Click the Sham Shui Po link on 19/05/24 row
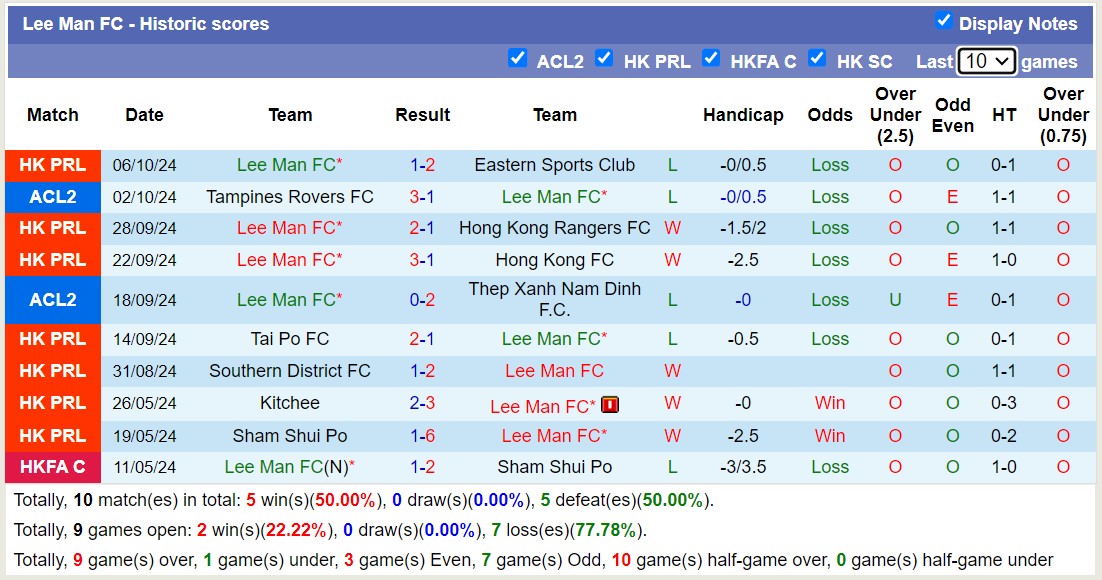The width and height of the screenshot is (1102, 580). (290, 435)
